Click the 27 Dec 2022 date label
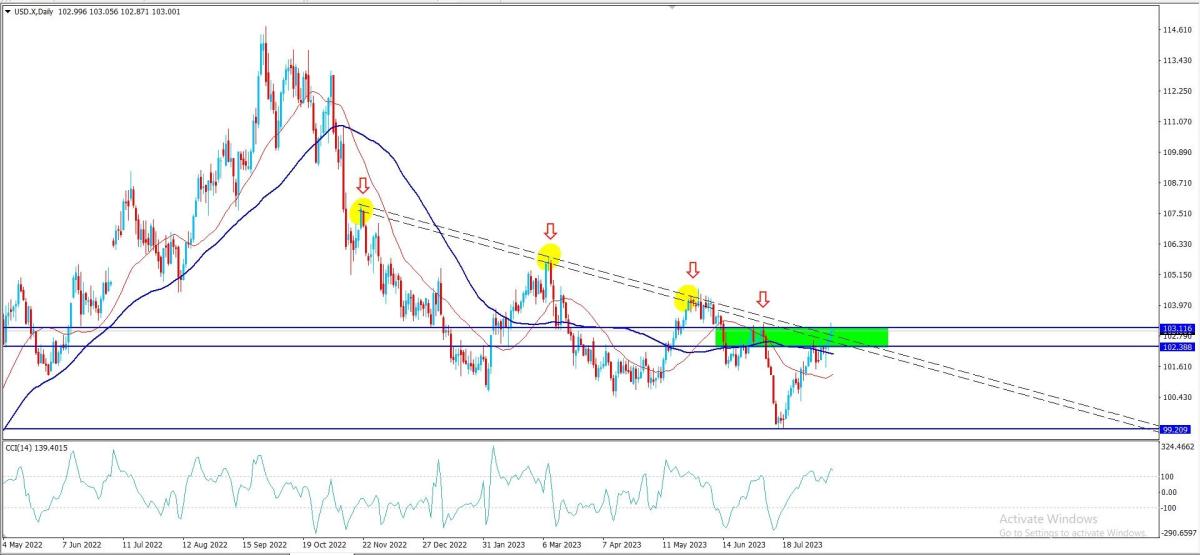Screen dimensions: 1200x555 coord(444,547)
